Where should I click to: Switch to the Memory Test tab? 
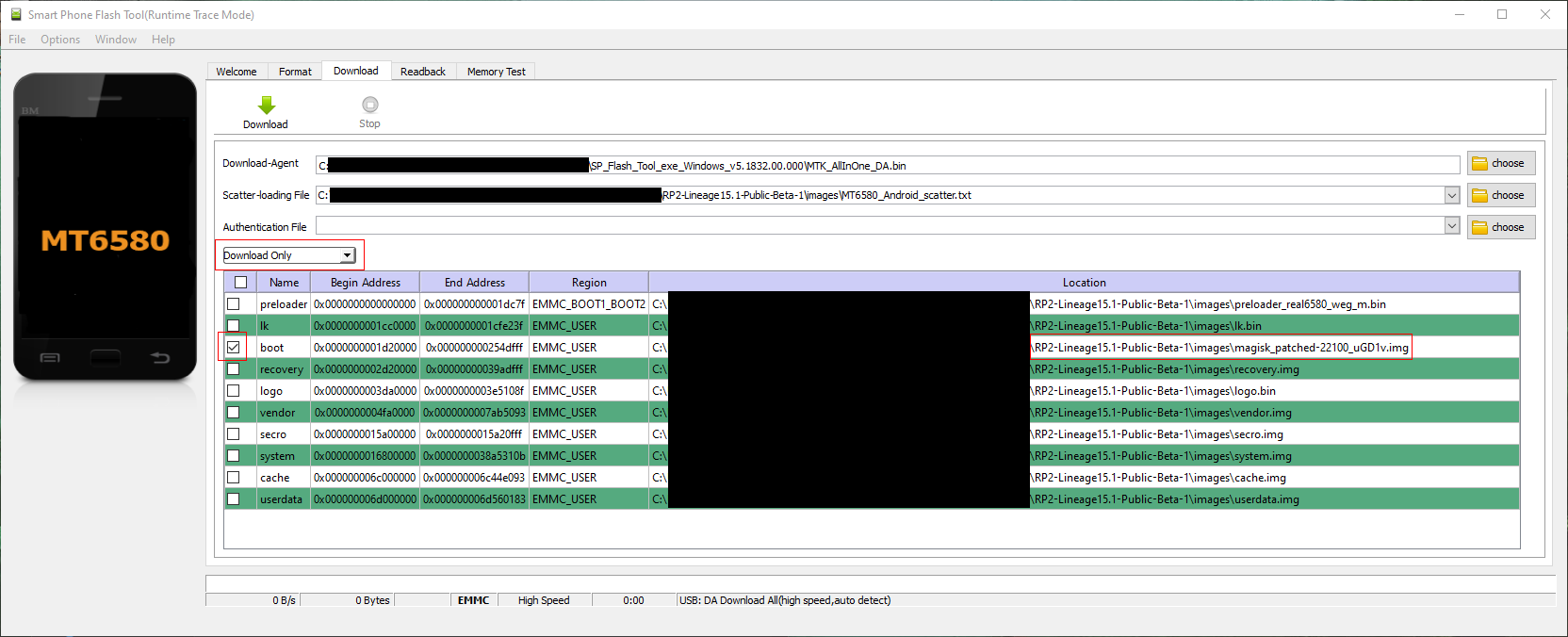pos(496,72)
